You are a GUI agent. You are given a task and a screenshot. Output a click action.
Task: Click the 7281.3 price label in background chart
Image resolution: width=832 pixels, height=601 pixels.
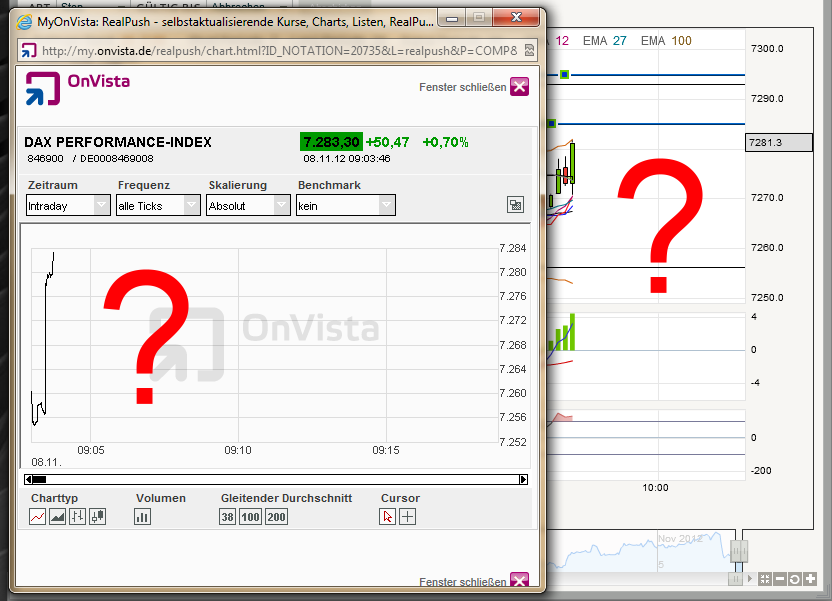pos(779,143)
